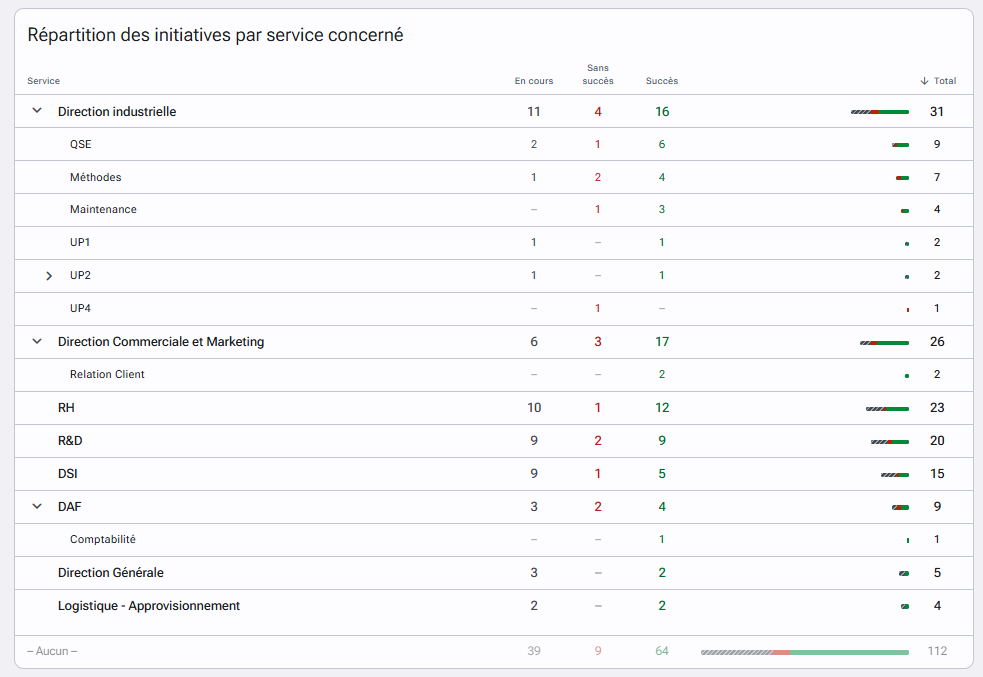Select the Succès column header
The width and height of the screenshot is (983, 677).
click(x=662, y=81)
